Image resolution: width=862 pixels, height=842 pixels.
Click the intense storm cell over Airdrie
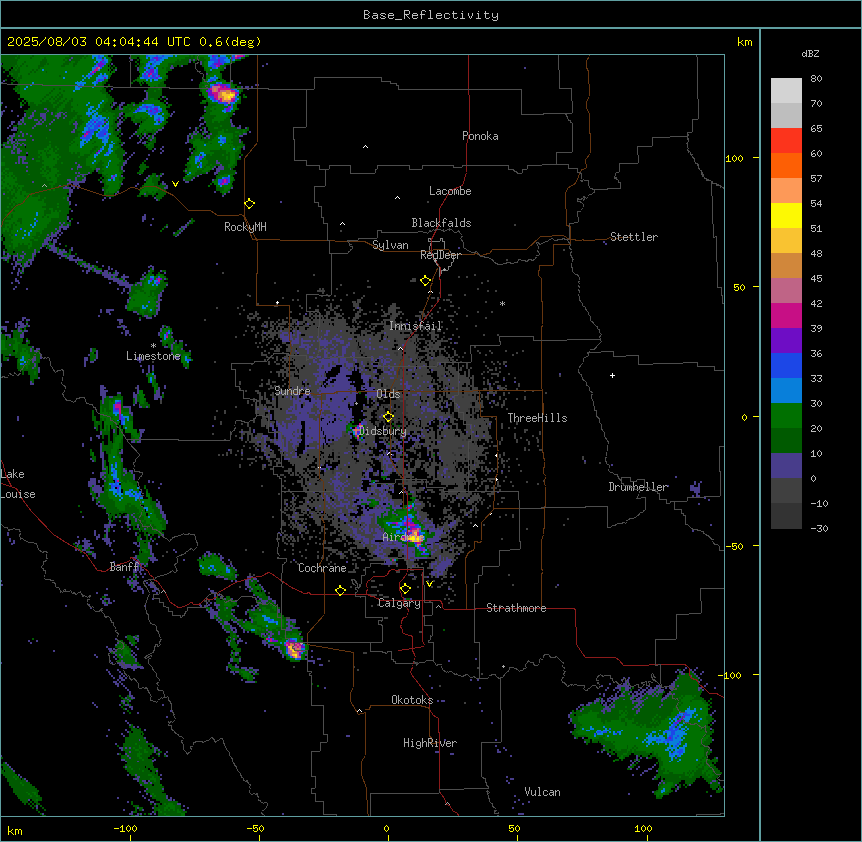413,535
